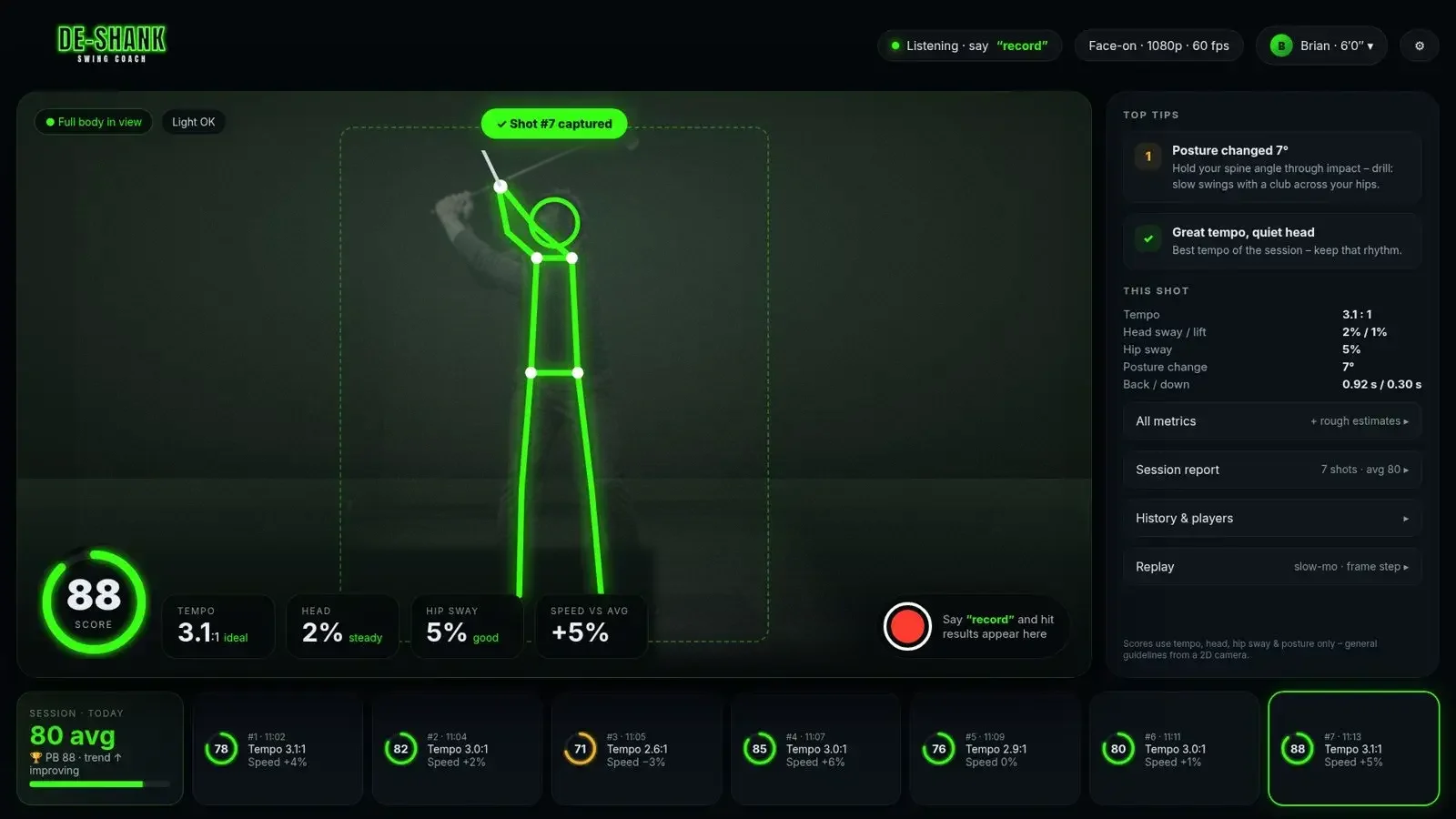Toggle the Listening say record indicator

pos(969,45)
